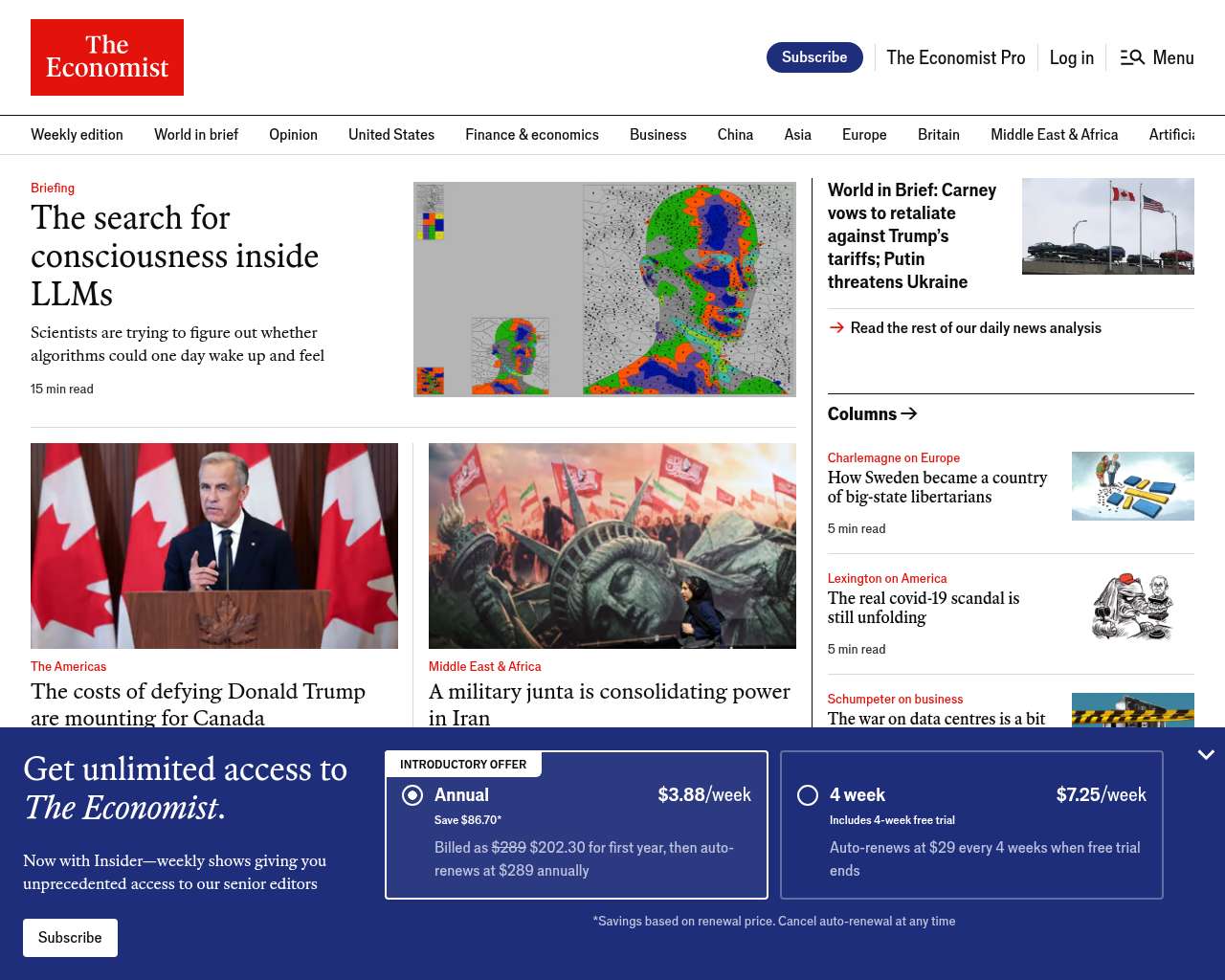1225x980 pixels.
Task: Collapse the subscription banner with the chevron
Action: 1206,755
